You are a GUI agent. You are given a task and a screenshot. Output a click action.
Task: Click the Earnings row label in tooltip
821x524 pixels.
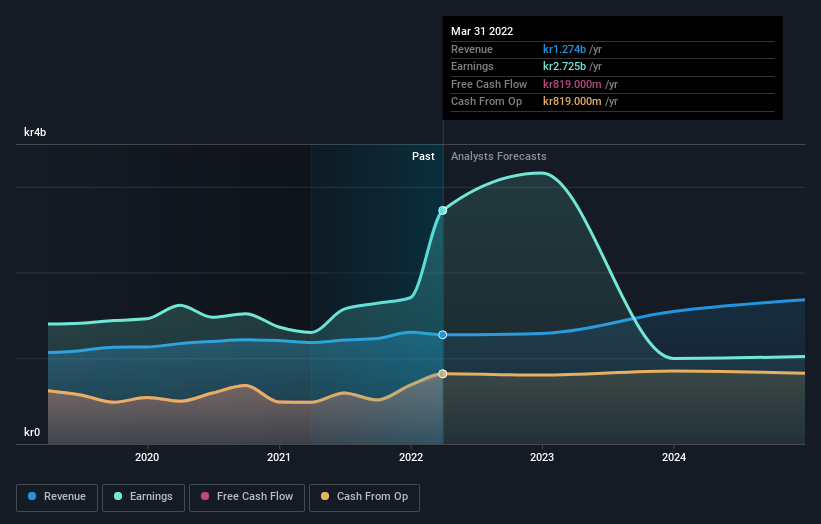click(x=472, y=66)
